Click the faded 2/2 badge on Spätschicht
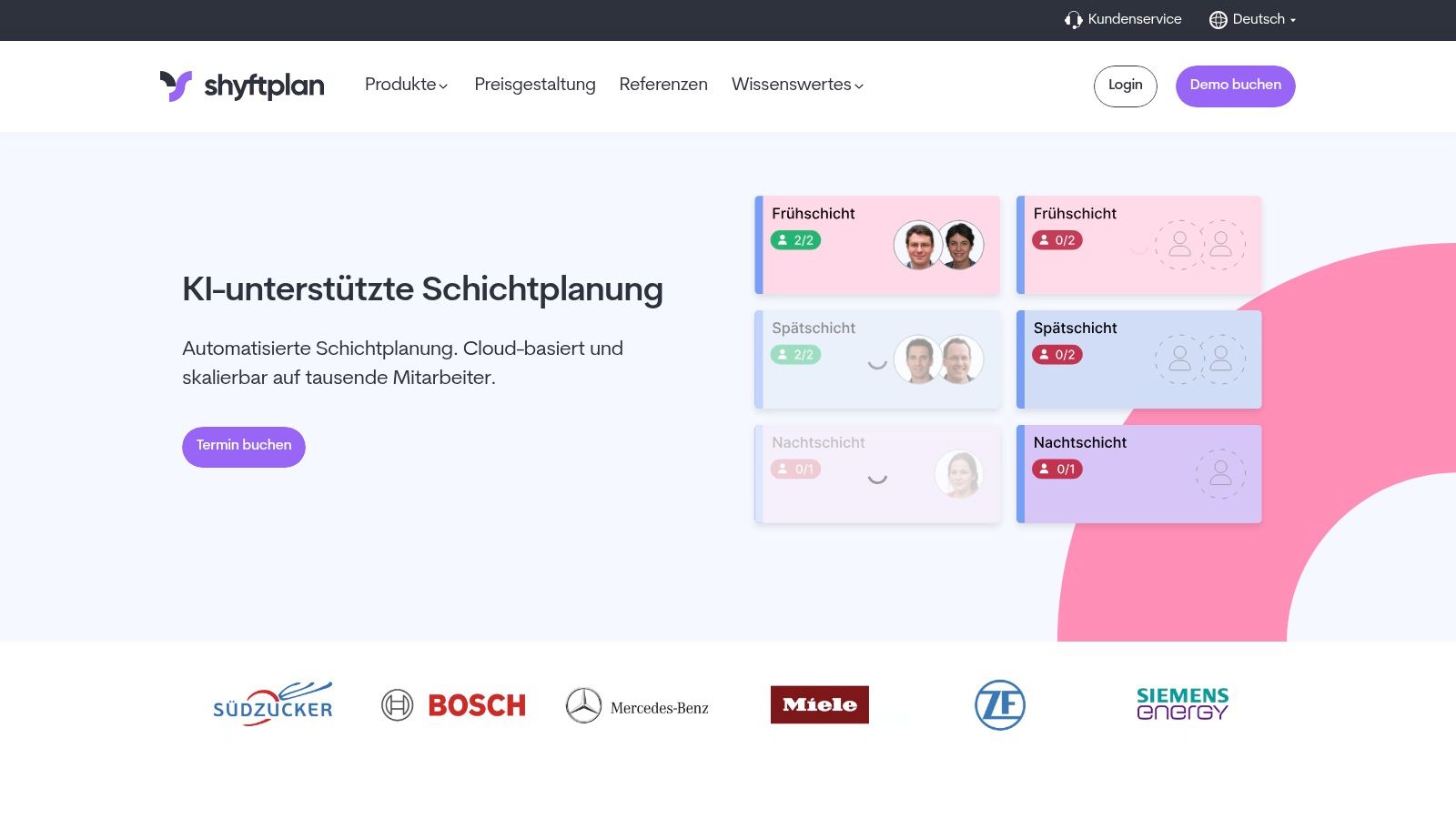 (795, 355)
